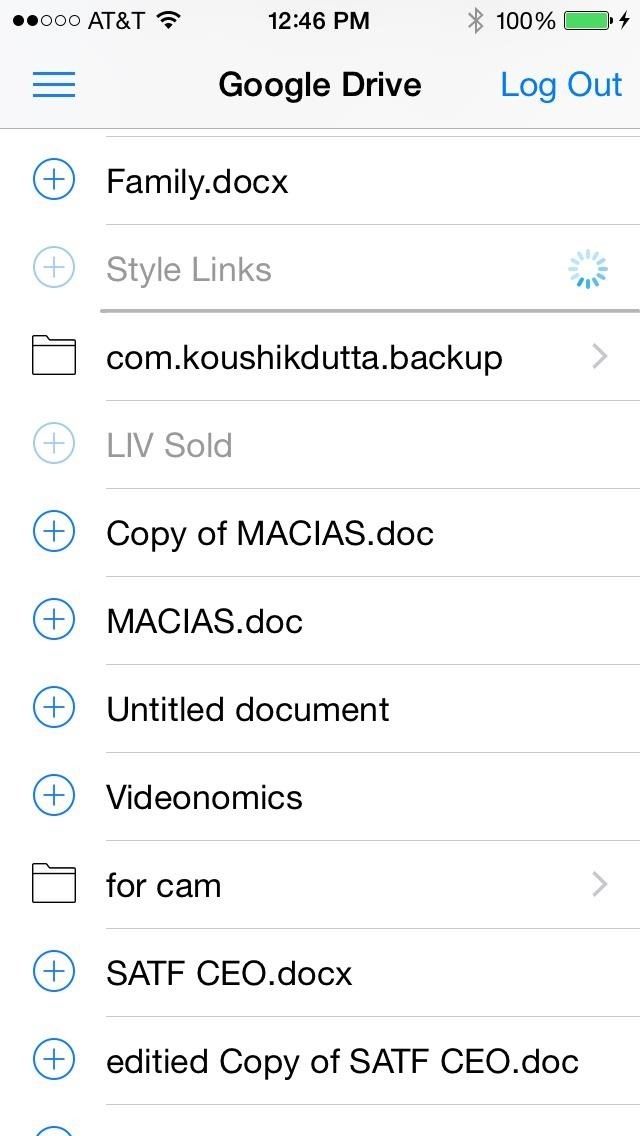Tap the plus icon beside Family.docx
The width and height of the screenshot is (640, 1136).
click(x=54, y=181)
